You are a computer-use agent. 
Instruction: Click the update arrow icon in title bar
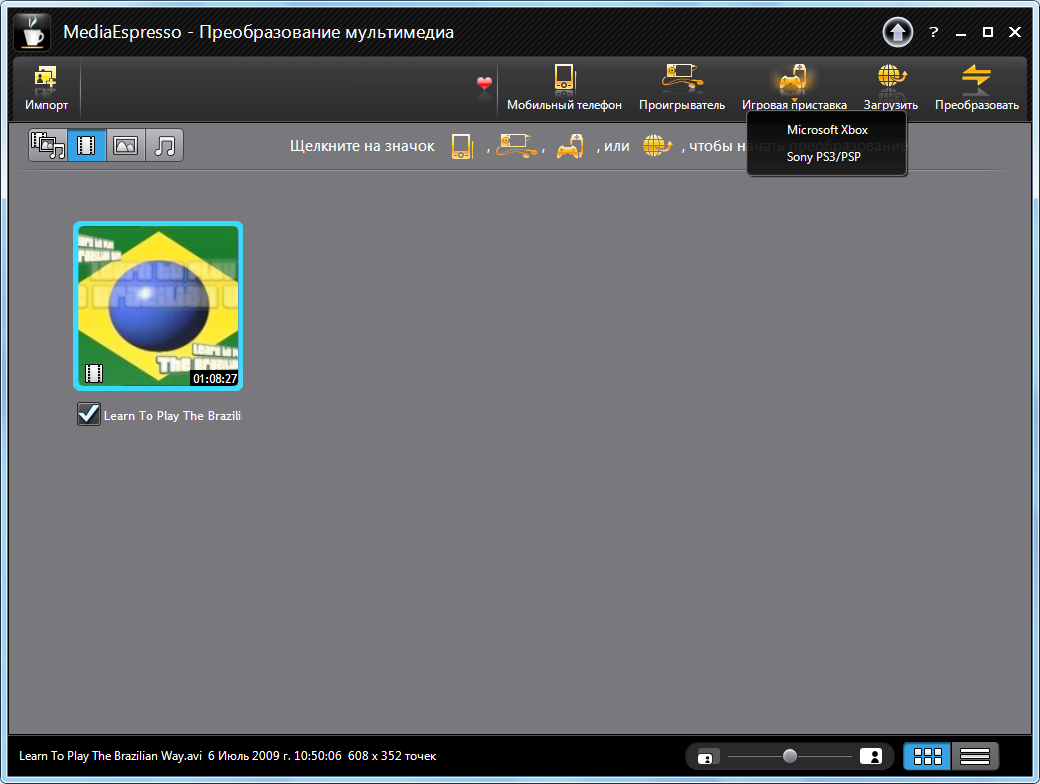(x=897, y=32)
